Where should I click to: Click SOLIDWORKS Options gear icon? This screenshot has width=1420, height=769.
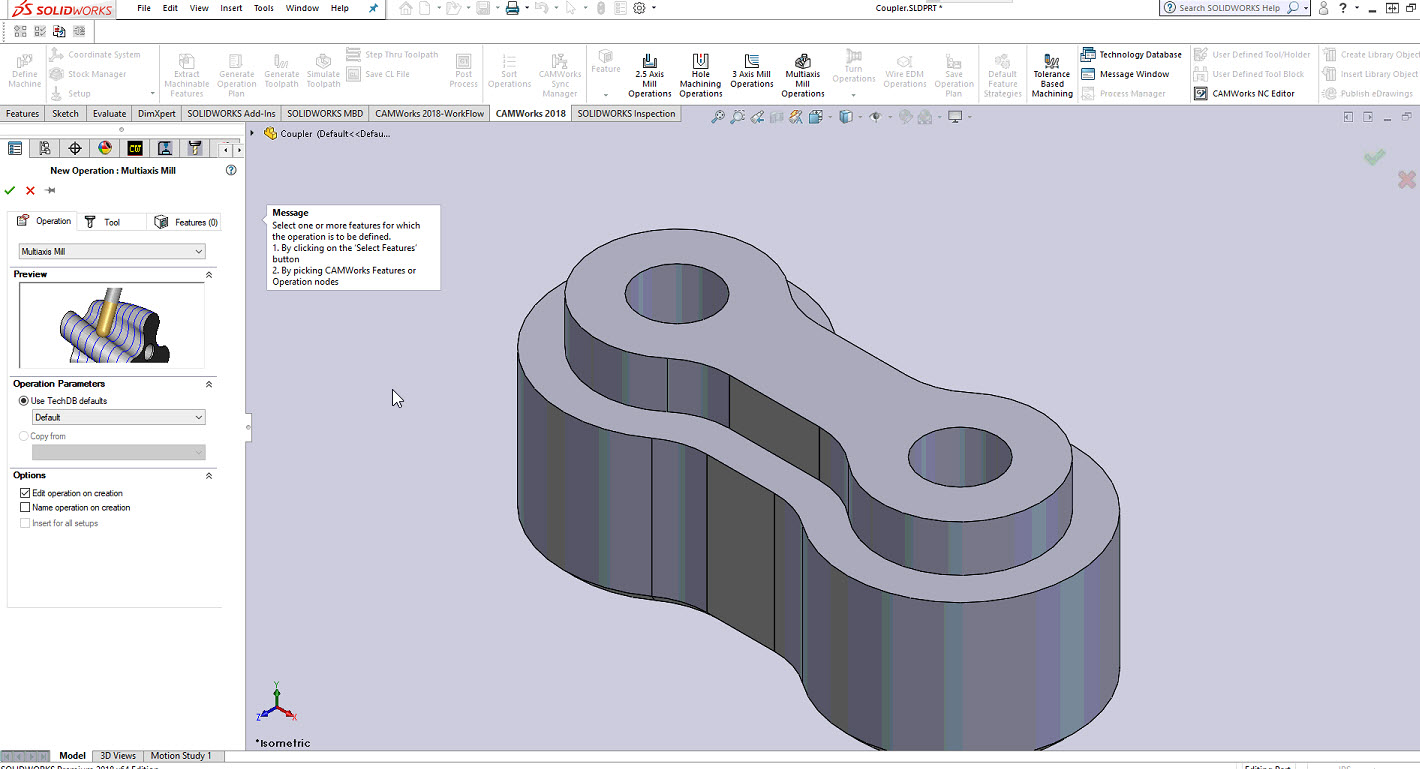[x=640, y=8]
